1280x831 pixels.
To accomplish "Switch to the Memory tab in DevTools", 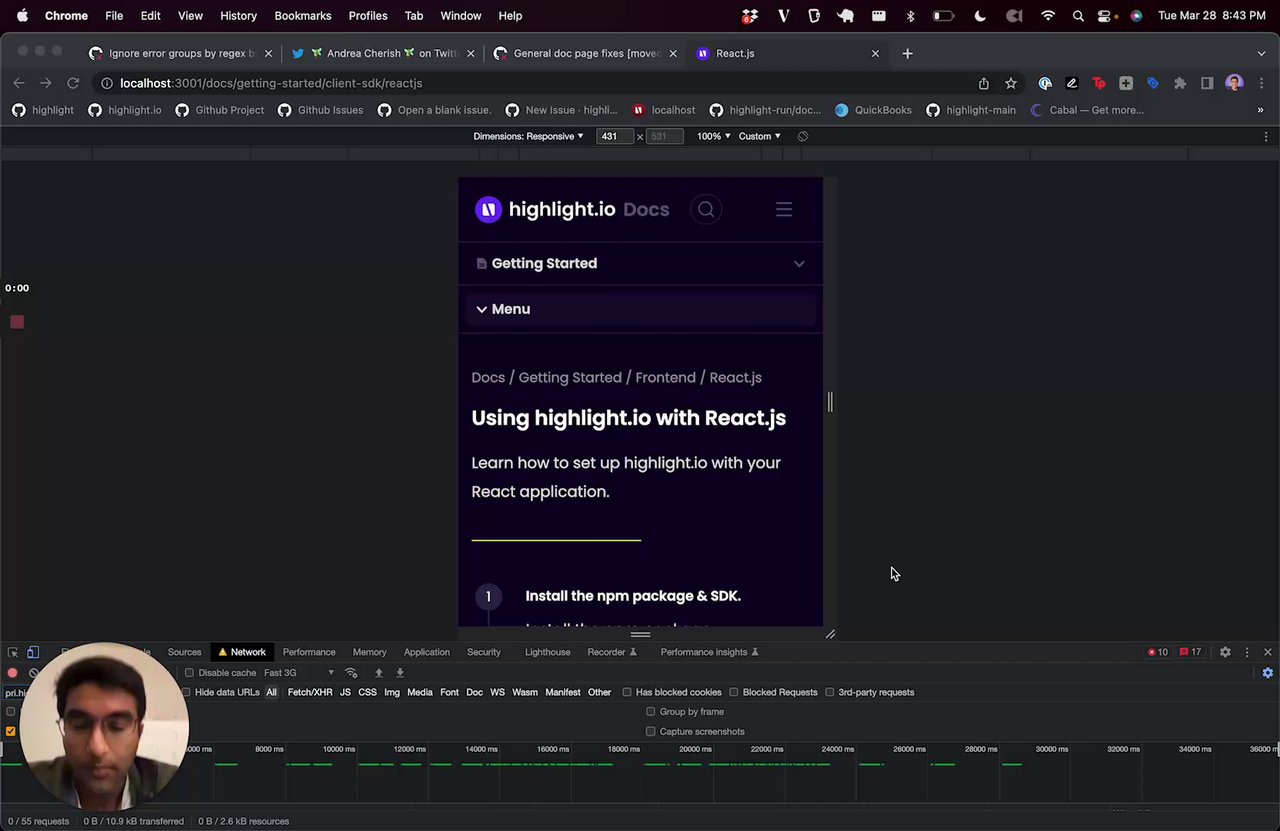I will tap(369, 652).
